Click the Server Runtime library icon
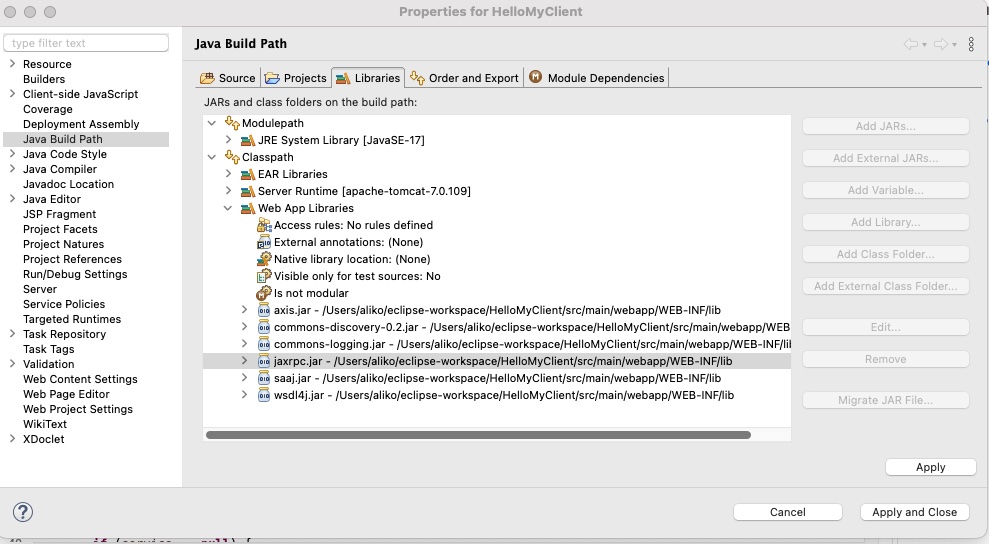Viewport: 989px width, 544px height. click(248, 191)
